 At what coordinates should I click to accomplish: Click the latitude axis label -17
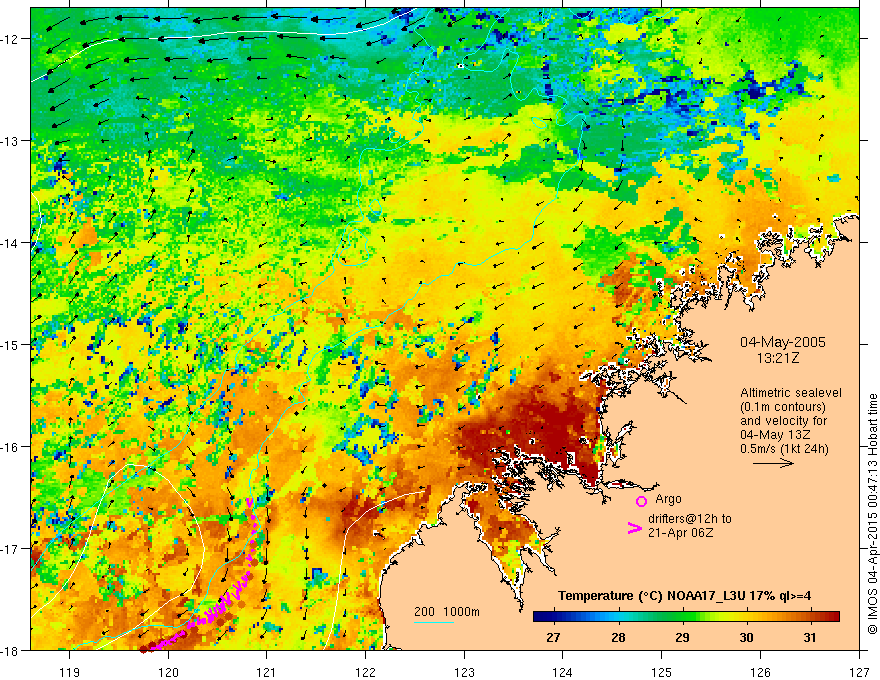pyautogui.click(x=11, y=549)
